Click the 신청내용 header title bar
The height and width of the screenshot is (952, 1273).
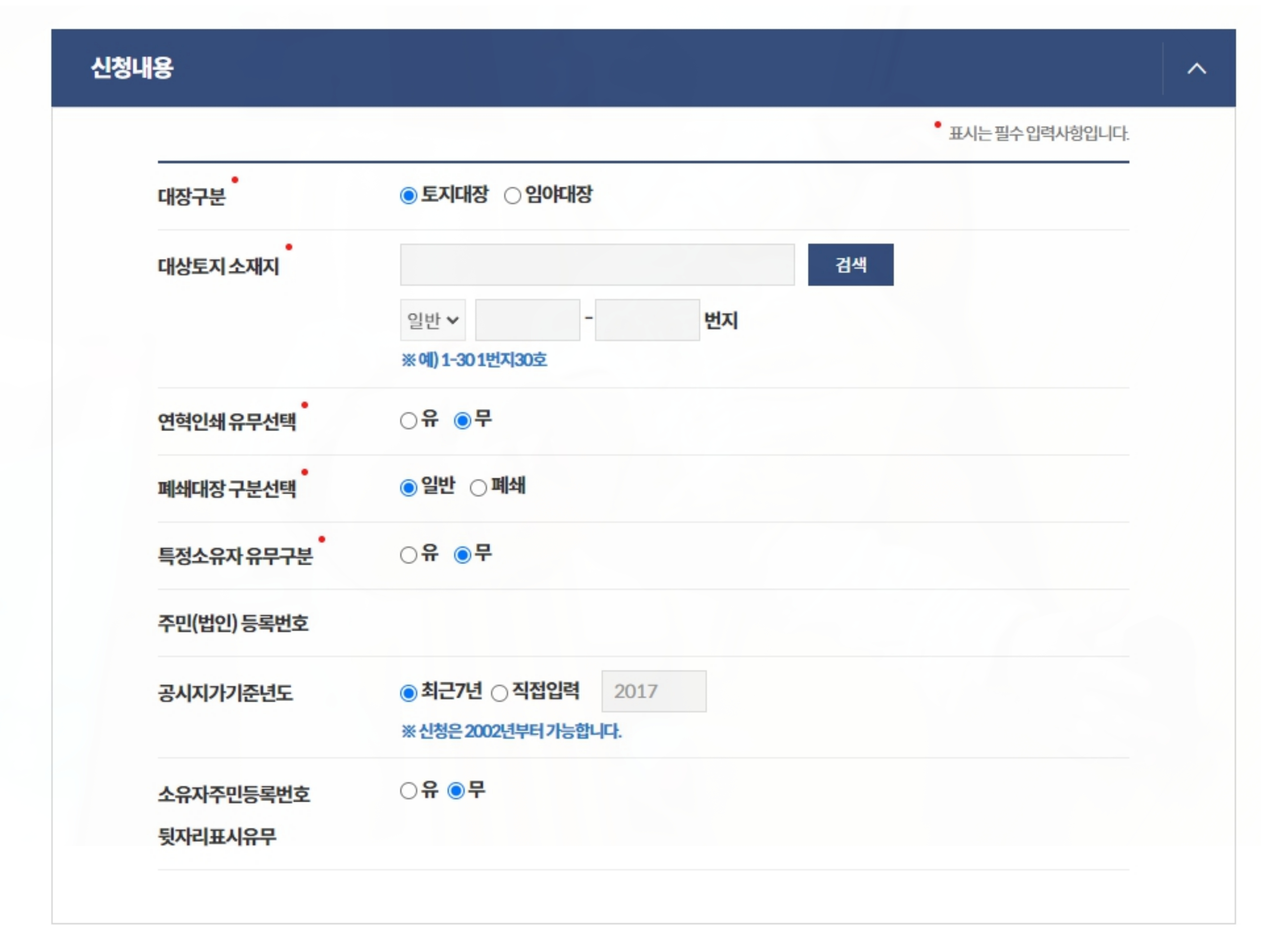point(575,69)
